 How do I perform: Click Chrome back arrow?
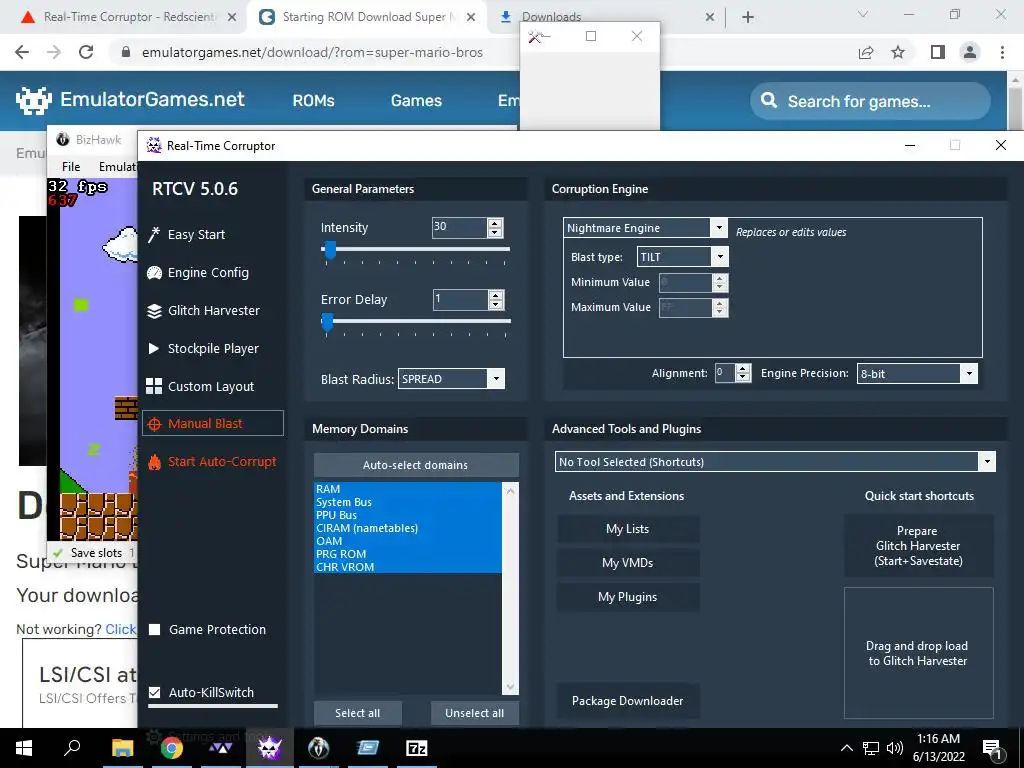click(22, 52)
